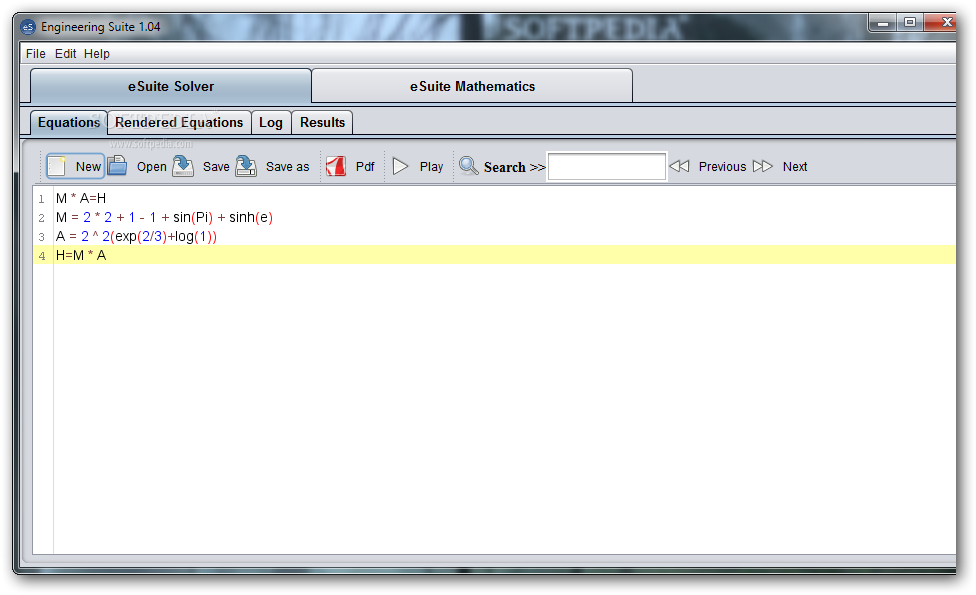Open the Edit menu
The width and height of the screenshot is (976, 595).
[65, 54]
